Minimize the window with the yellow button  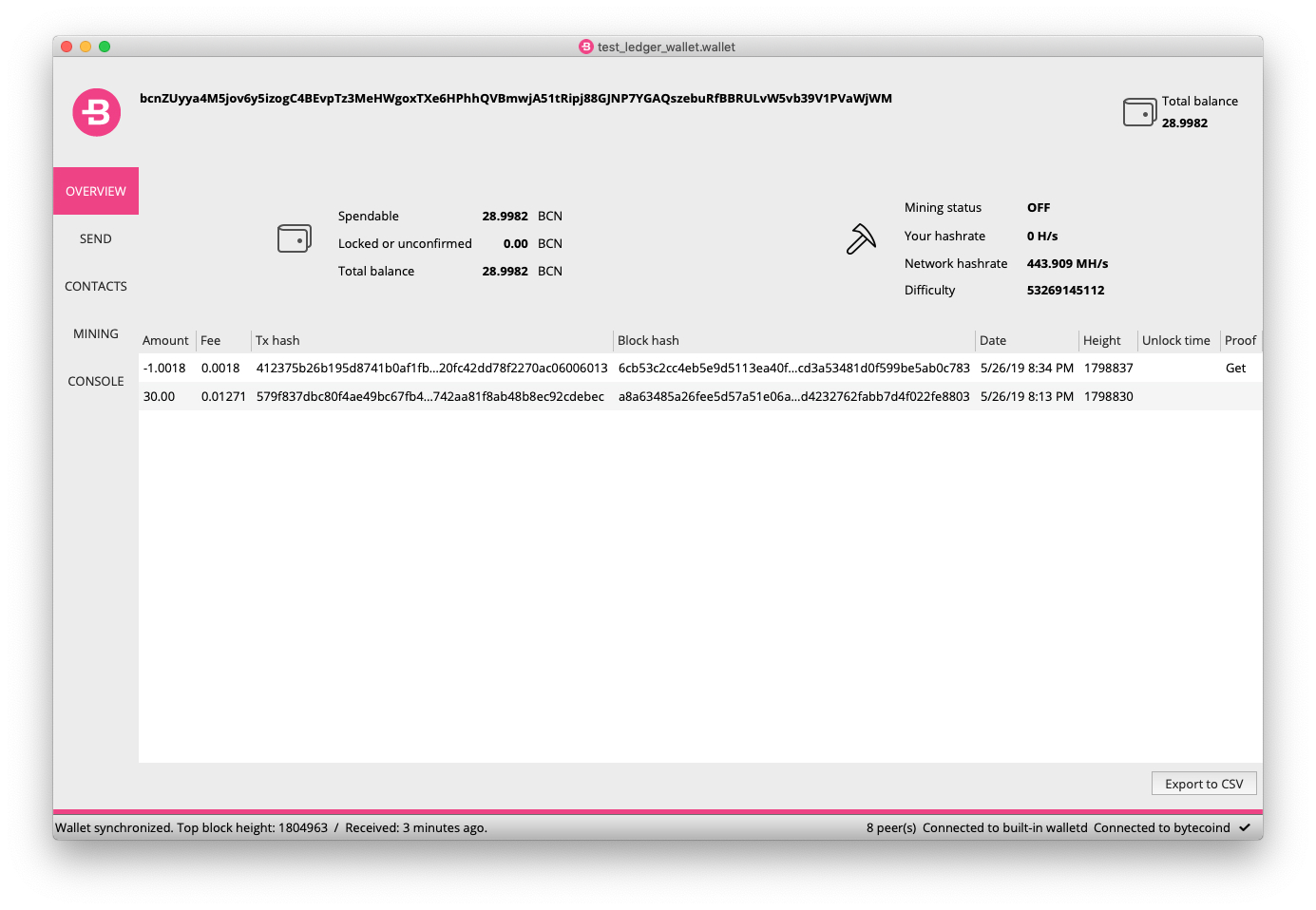pyautogui.click(x=86, y=47)
